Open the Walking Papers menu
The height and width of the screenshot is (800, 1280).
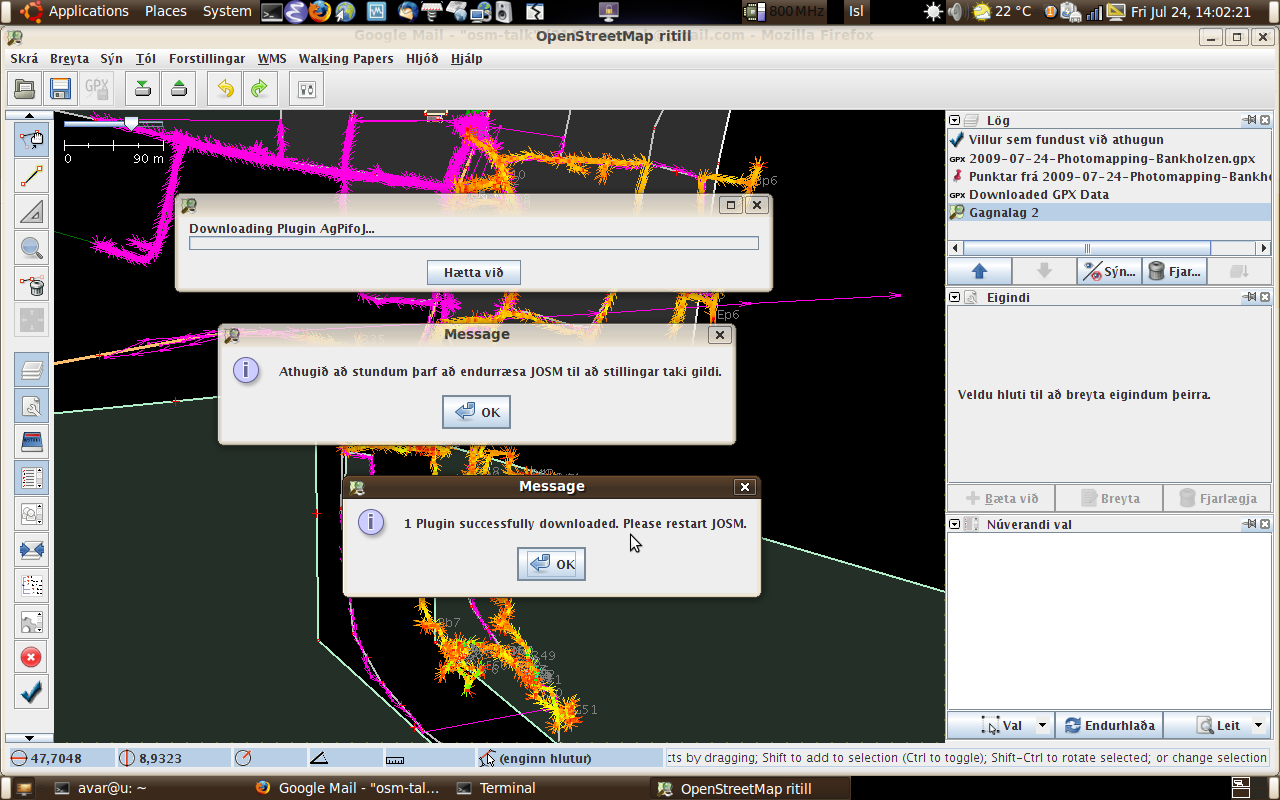(345, 59)
